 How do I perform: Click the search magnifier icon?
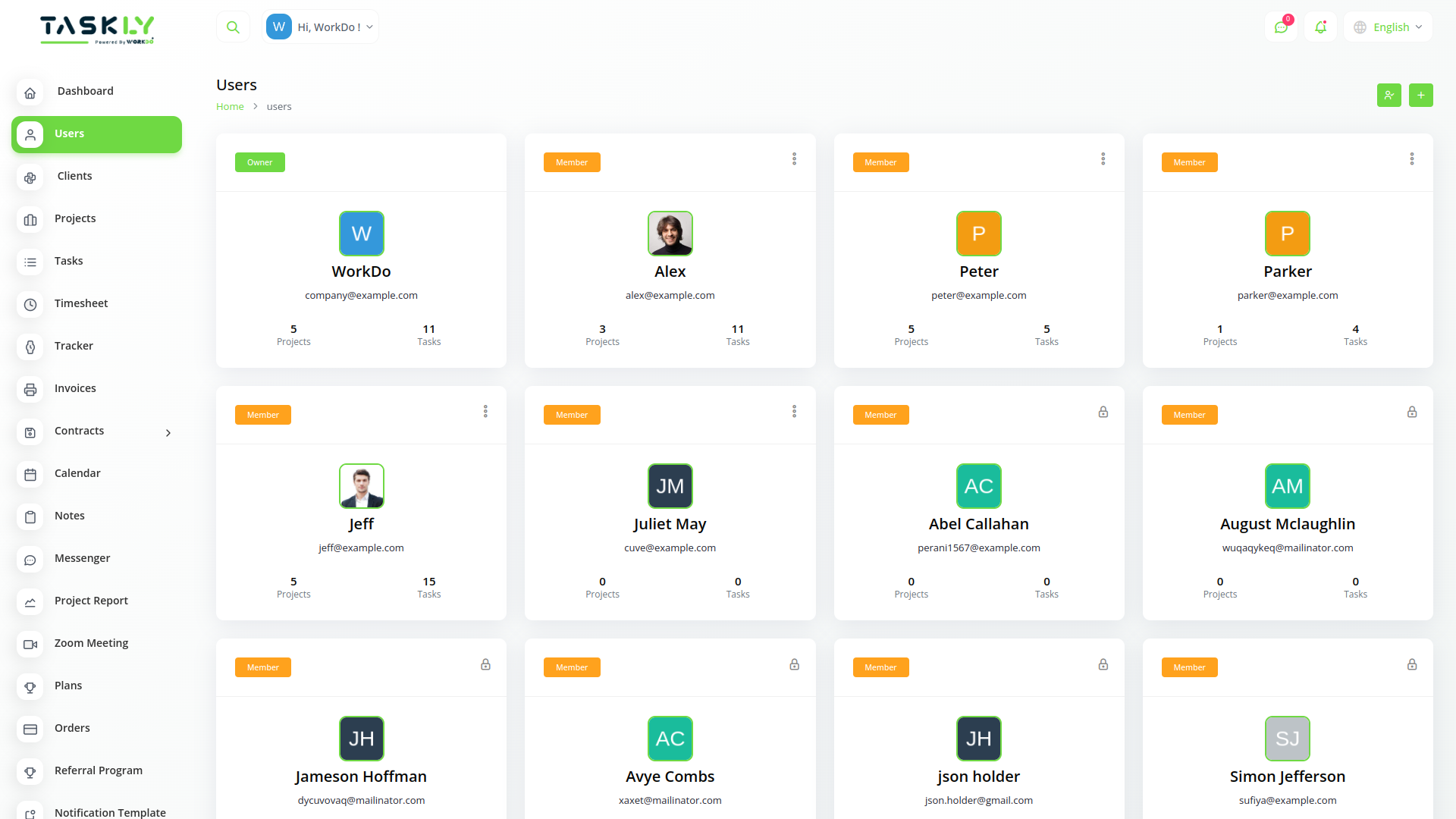233,27
